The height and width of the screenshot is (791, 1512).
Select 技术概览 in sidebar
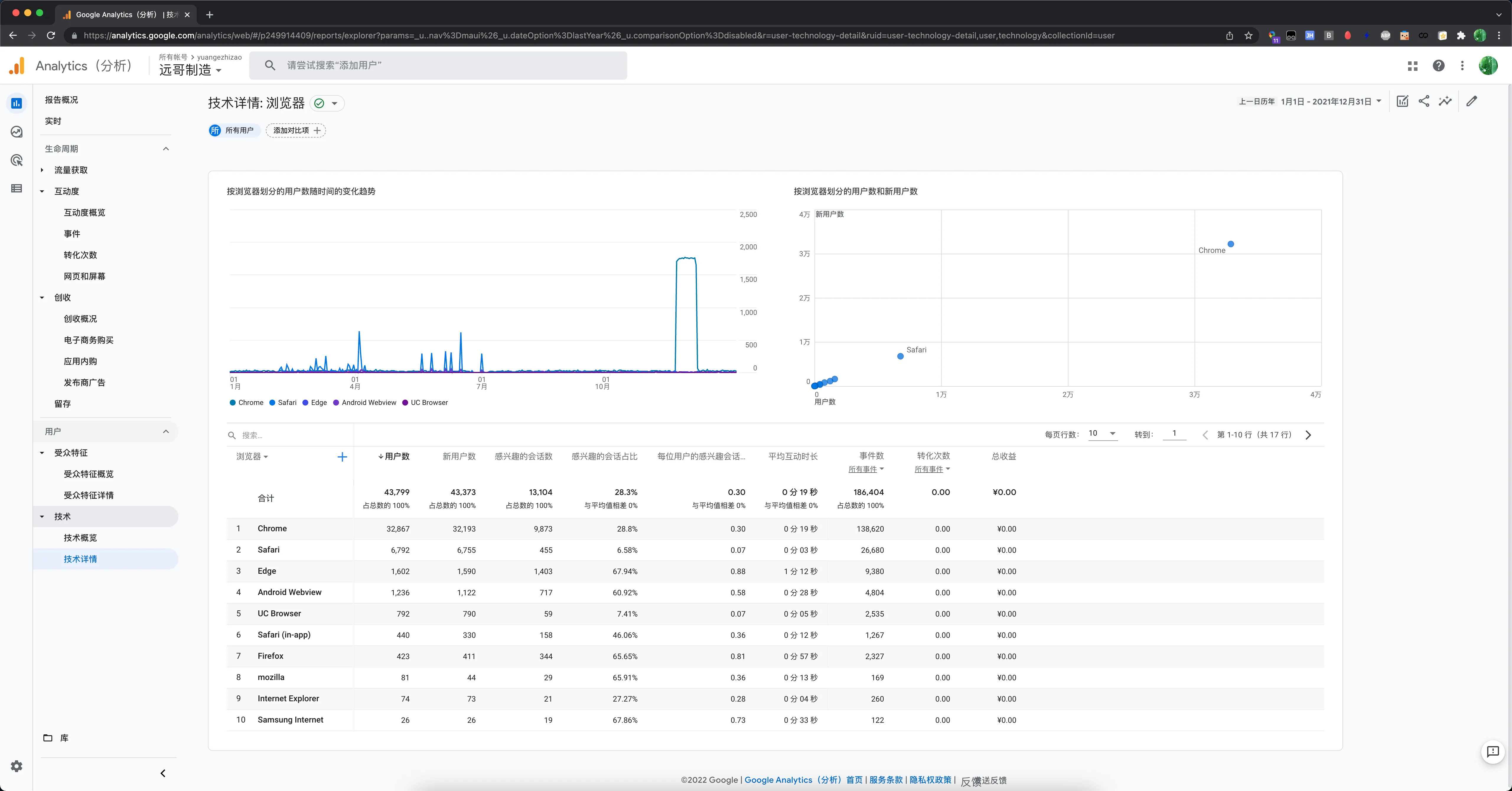point(80,537)
